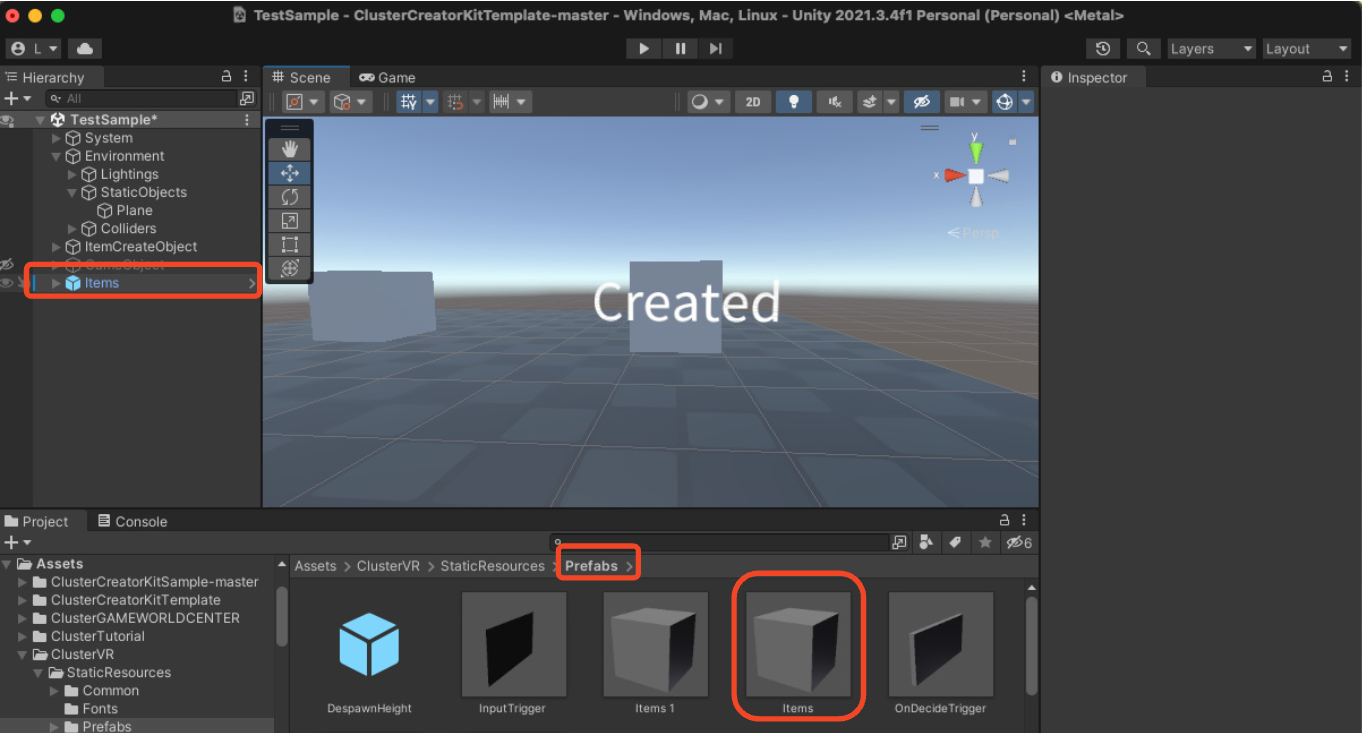1362x733 pixels.
Task: Click the scene visibility crossed-eye toggle
Action: click(x=920, y=101)
